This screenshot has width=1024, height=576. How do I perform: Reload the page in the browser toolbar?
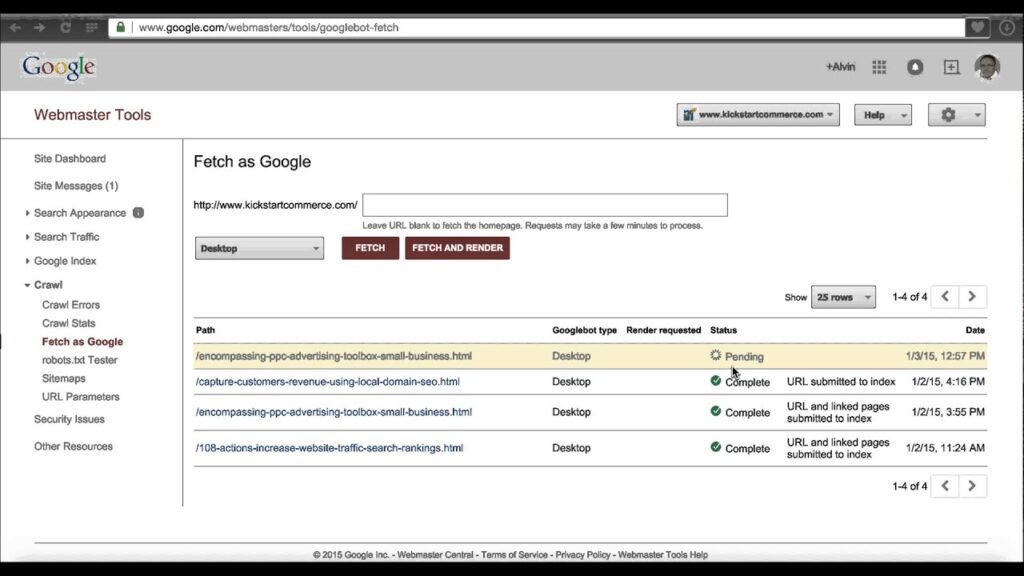[66, 27]
